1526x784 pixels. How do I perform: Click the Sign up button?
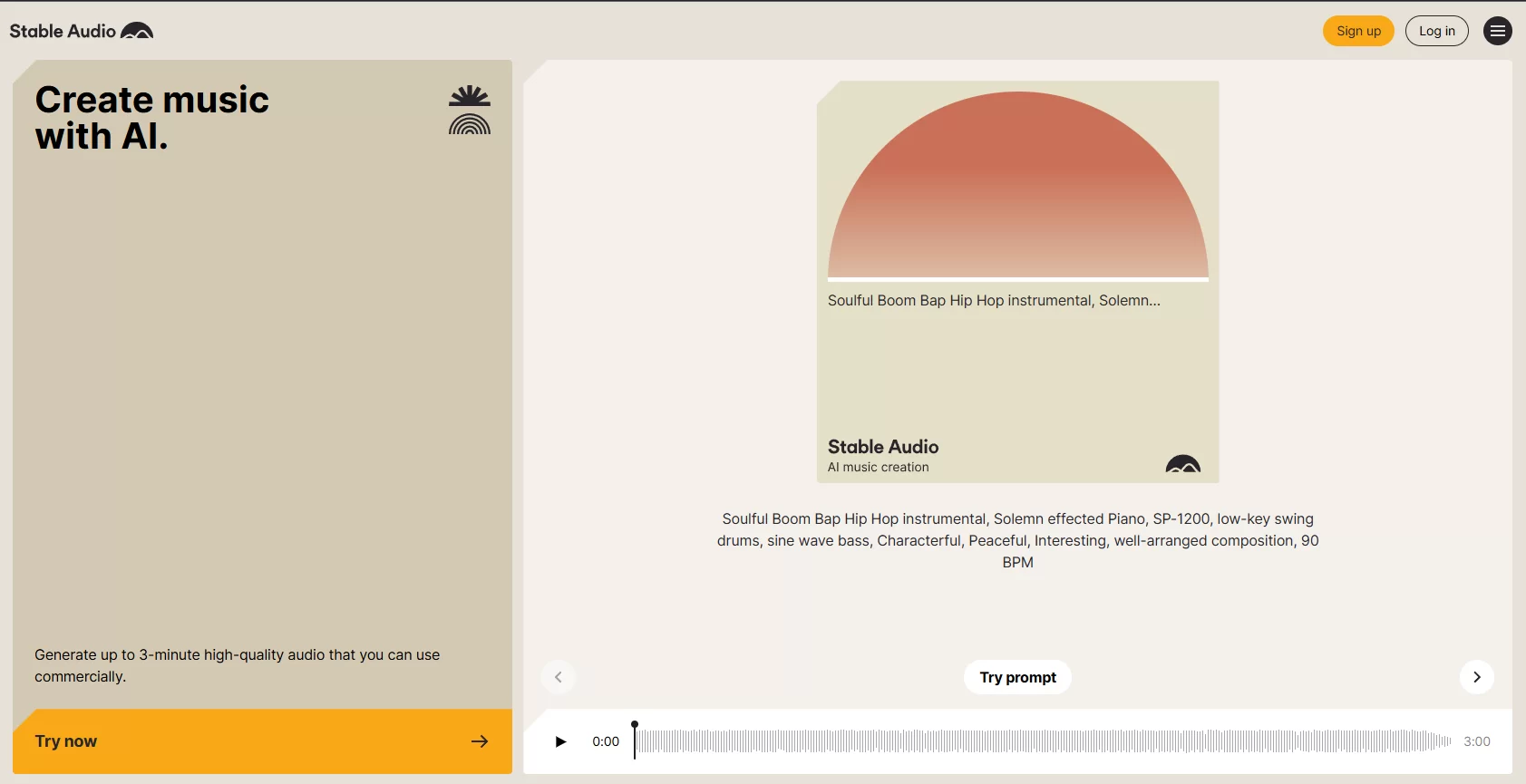point(1358,31)
